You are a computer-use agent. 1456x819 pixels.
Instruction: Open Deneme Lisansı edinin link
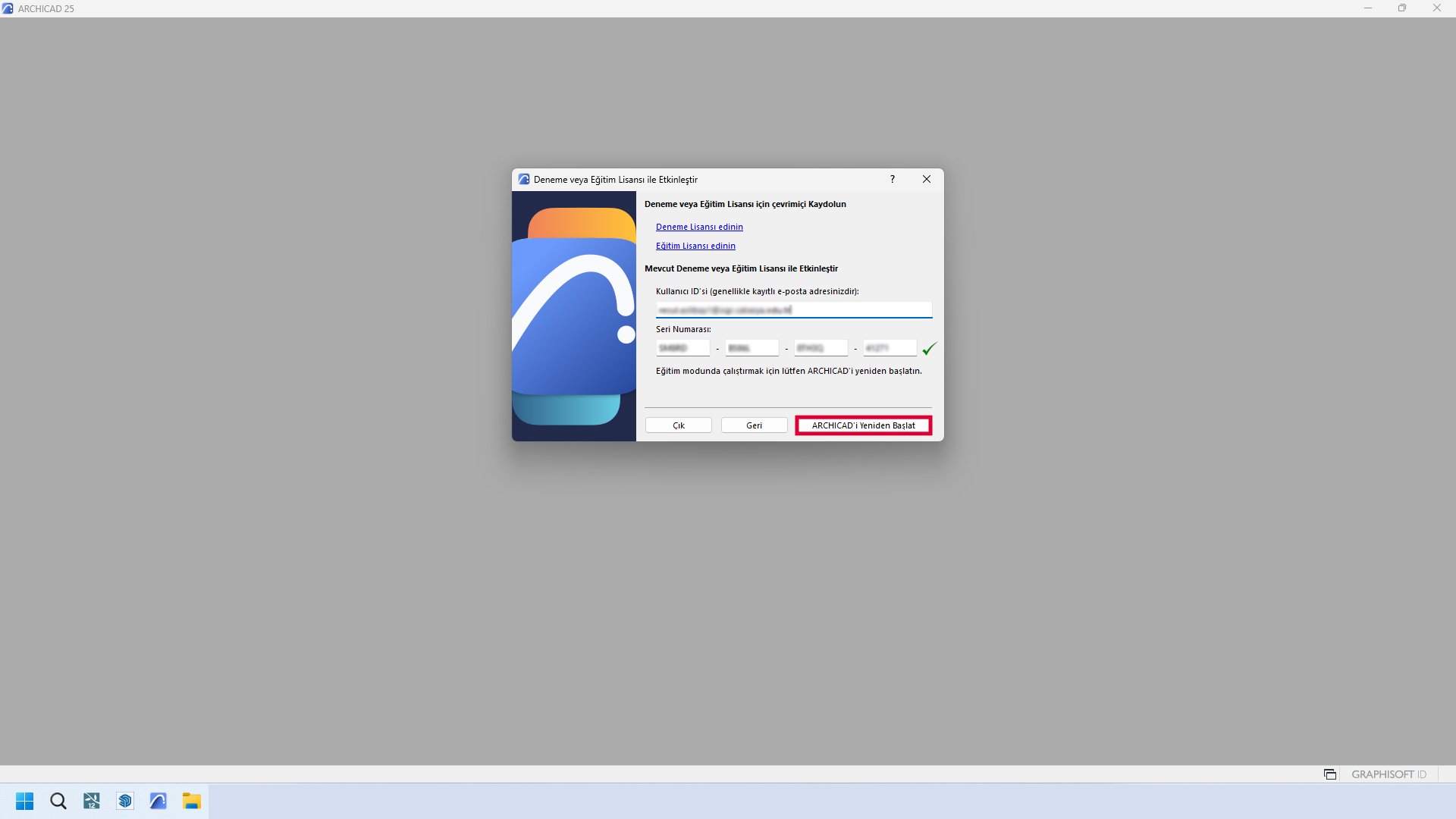[699, 227]
